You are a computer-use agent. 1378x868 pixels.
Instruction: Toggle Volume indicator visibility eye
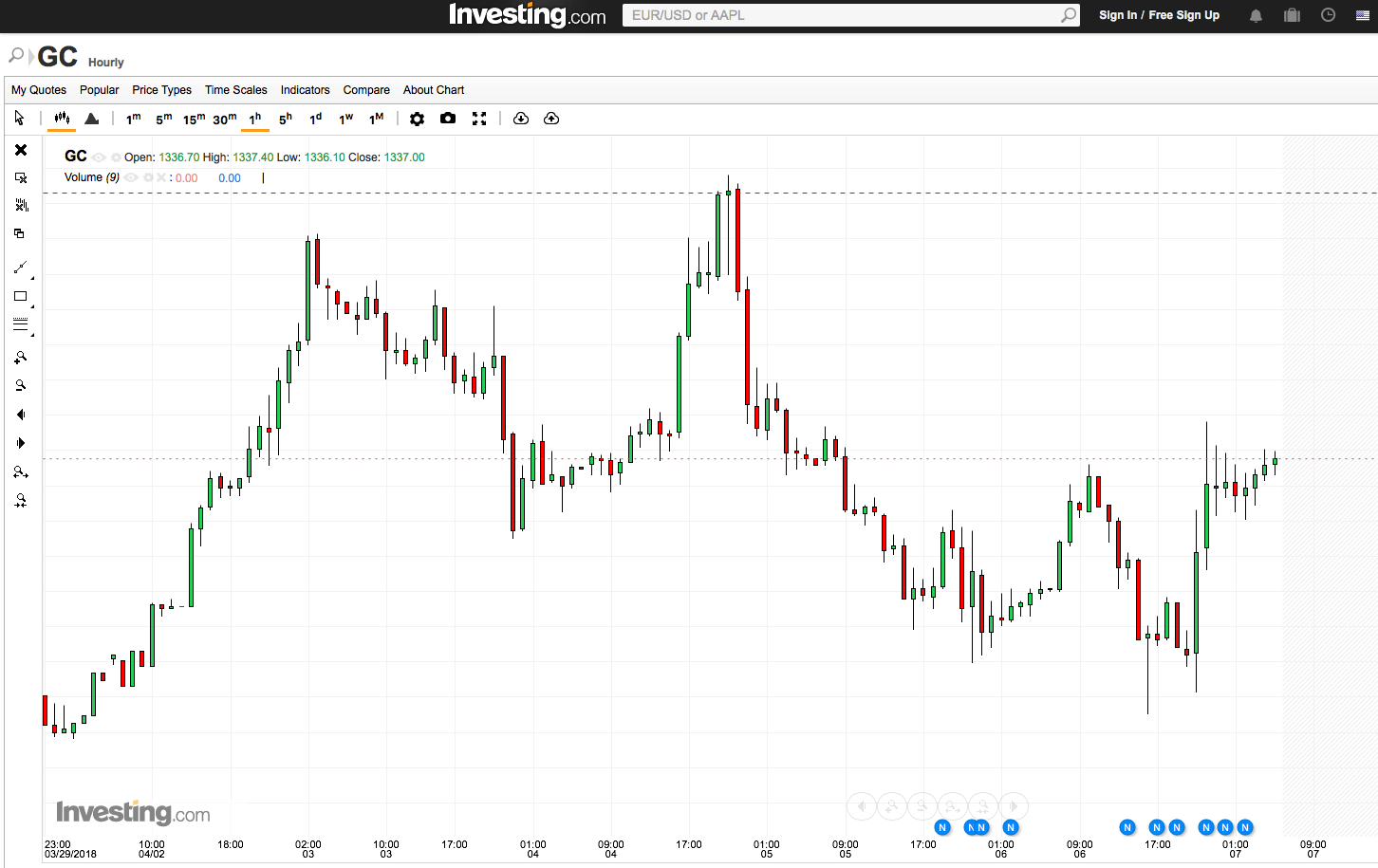pos(131,177)
